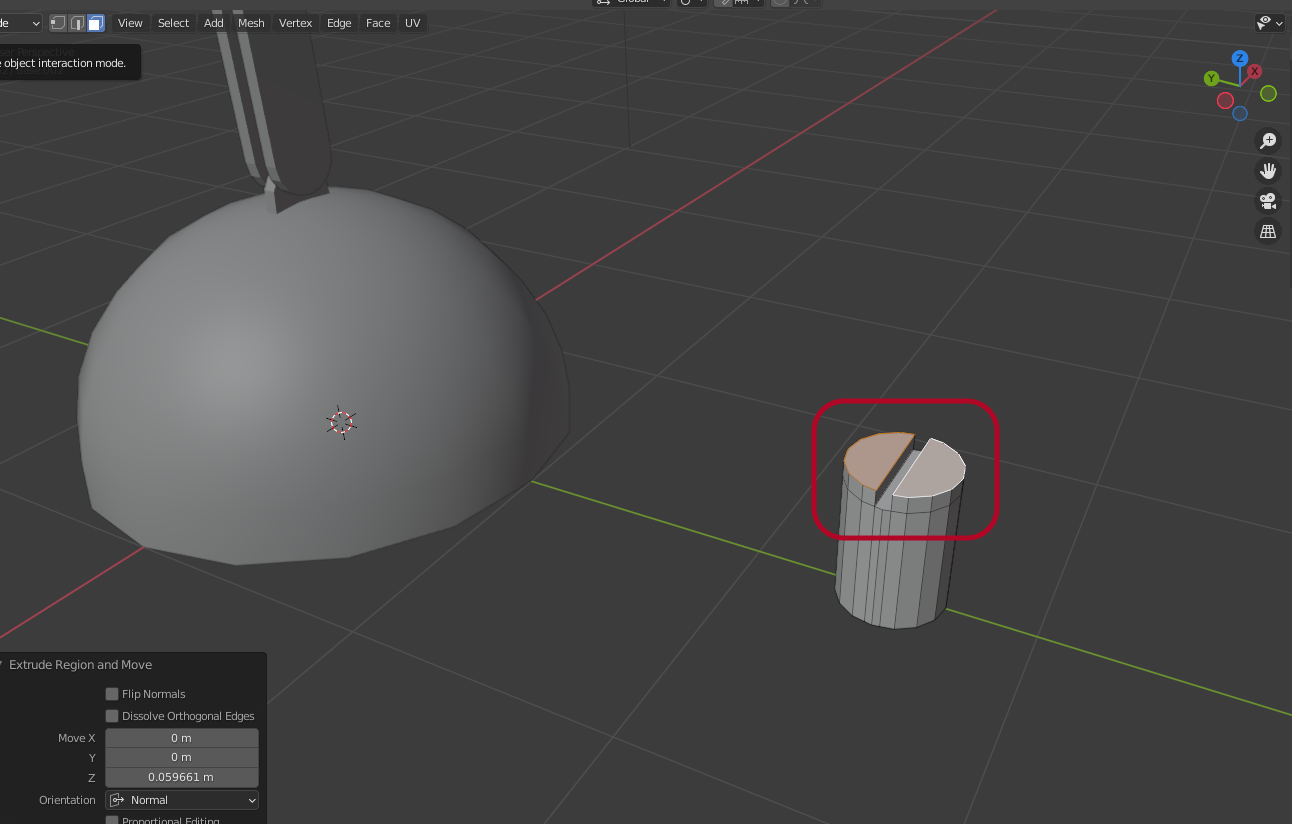Enable the Flip Normals checkbox

(x=112, y=694)
